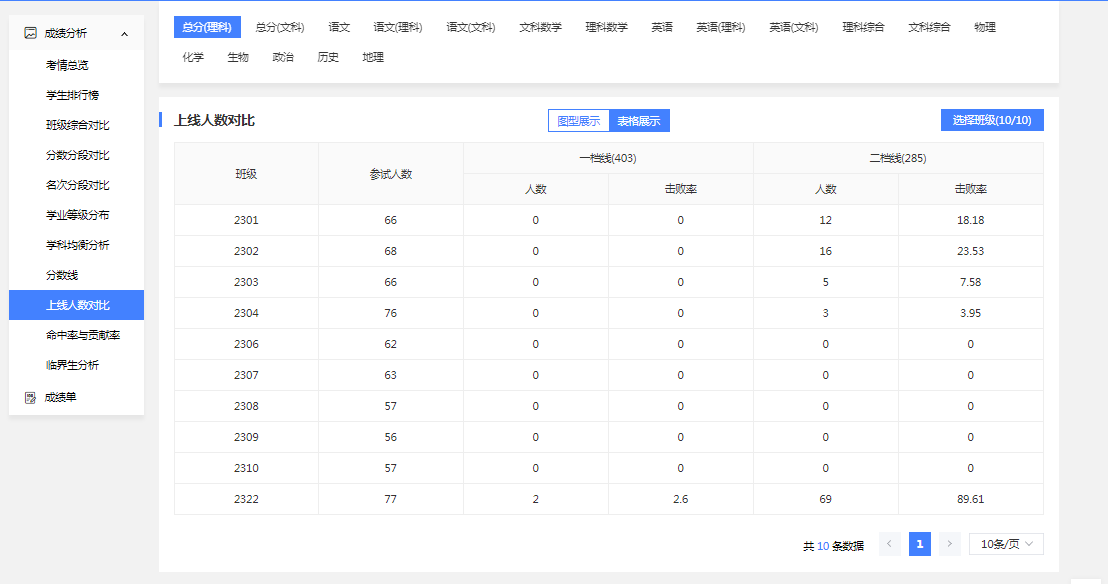Screen dimensions: 1108x584
Task: Collapse the 成绩分析 menu chevron
Action: [124, 34]
